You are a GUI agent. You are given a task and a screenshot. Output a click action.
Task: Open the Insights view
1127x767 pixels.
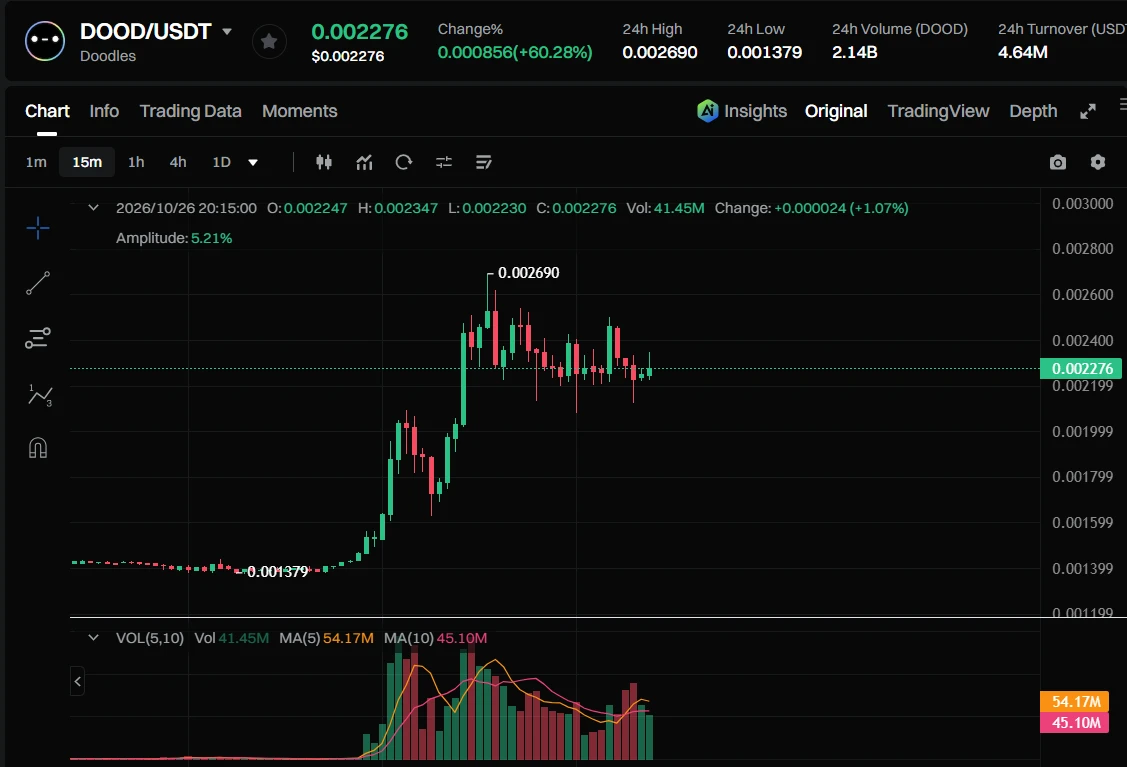[x=755, y=111]
